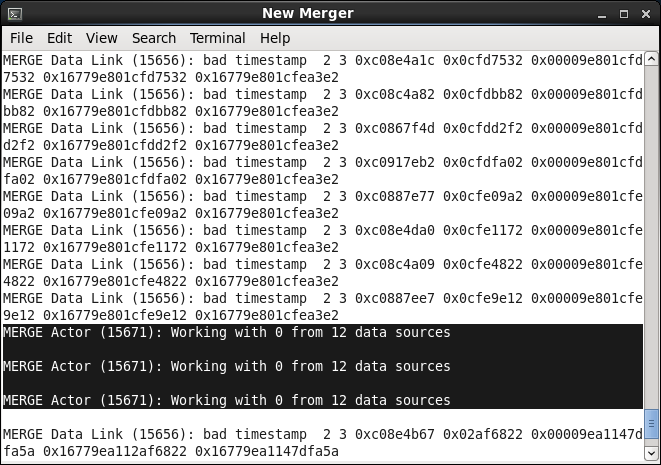This screenshot has height=465, width=661.
Task: Click the last highlighted MERGE Actor line
Action: 227,400
